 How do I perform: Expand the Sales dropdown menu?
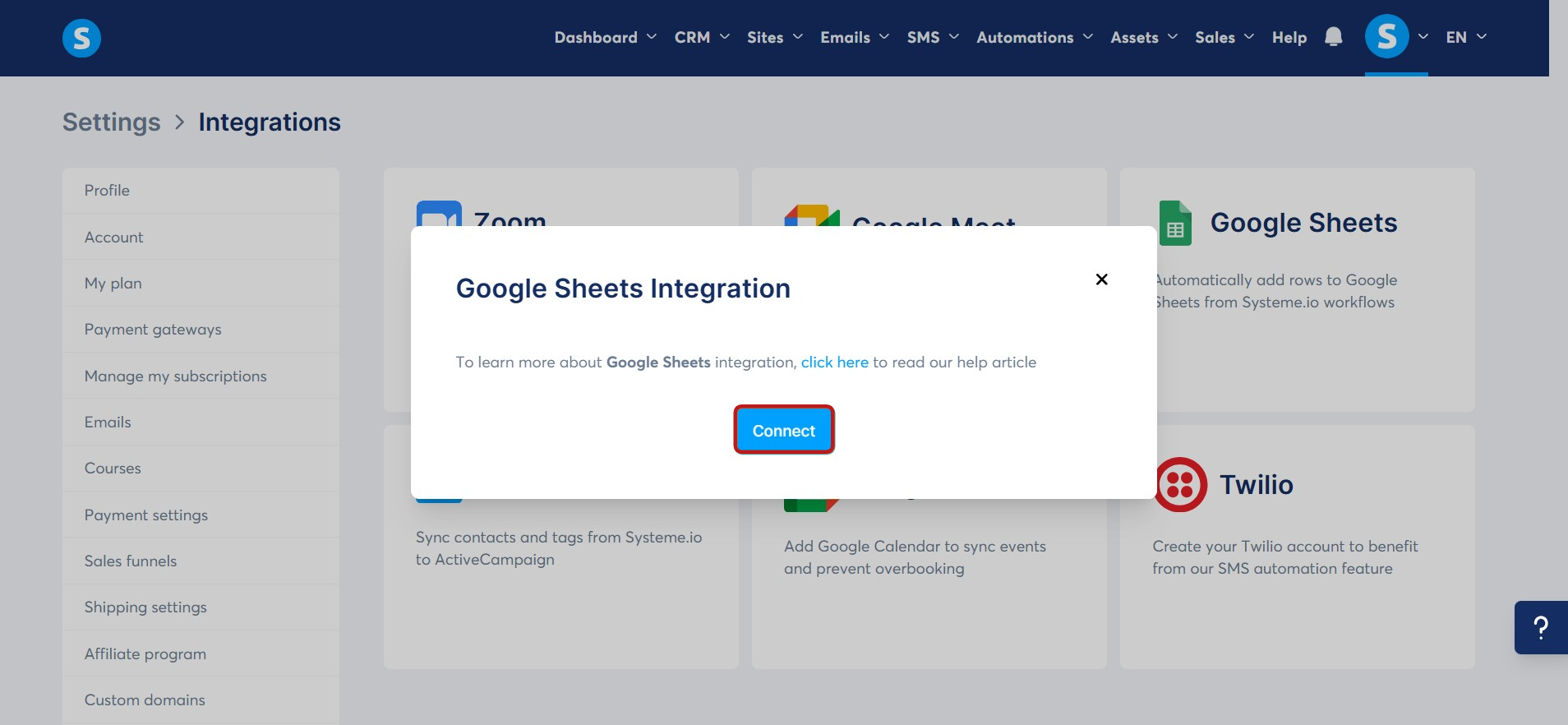click(1224, 37)
